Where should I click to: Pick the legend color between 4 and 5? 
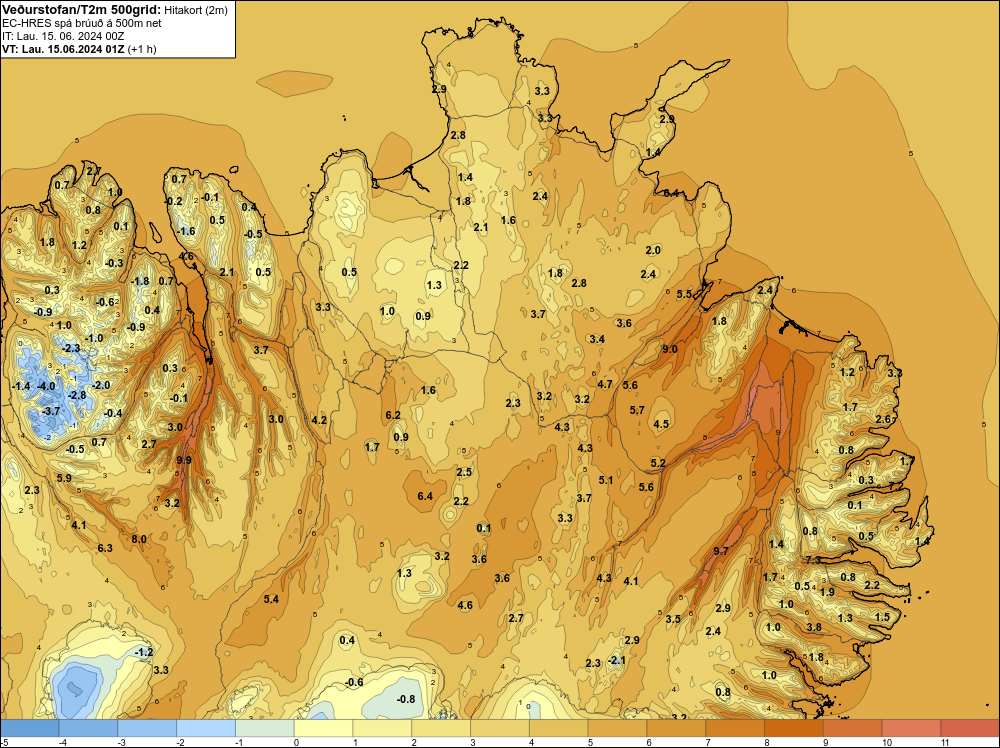(559, 728)
